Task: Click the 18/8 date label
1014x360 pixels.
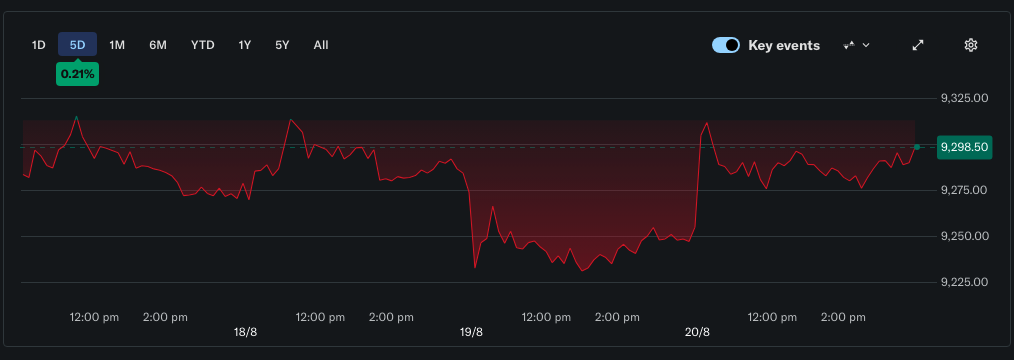Action: 245,332
